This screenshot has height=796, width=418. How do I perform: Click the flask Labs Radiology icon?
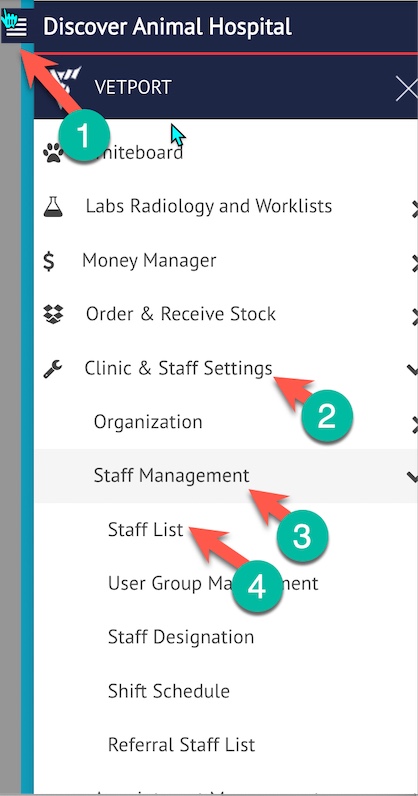tap(53, 207)
